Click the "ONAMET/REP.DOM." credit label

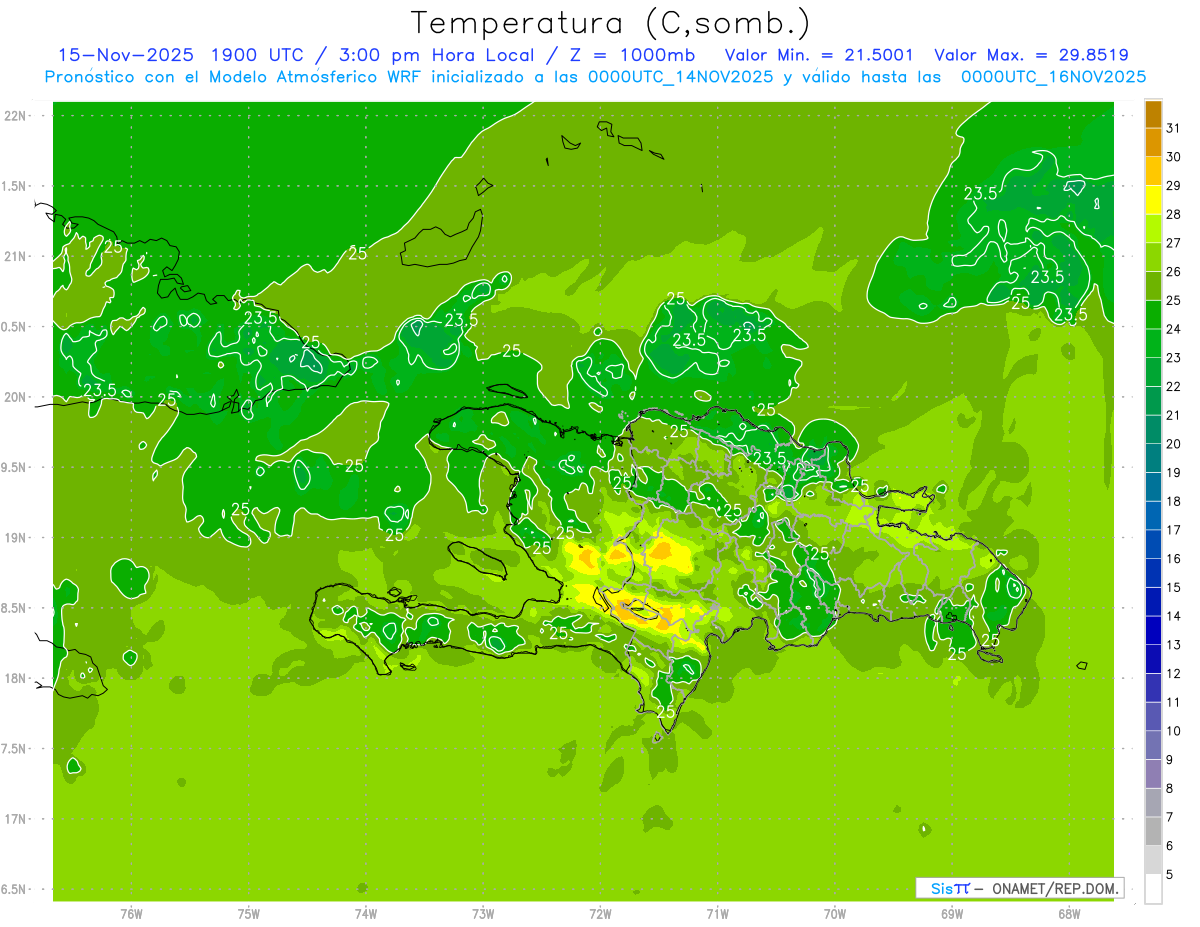point(1054,888)
